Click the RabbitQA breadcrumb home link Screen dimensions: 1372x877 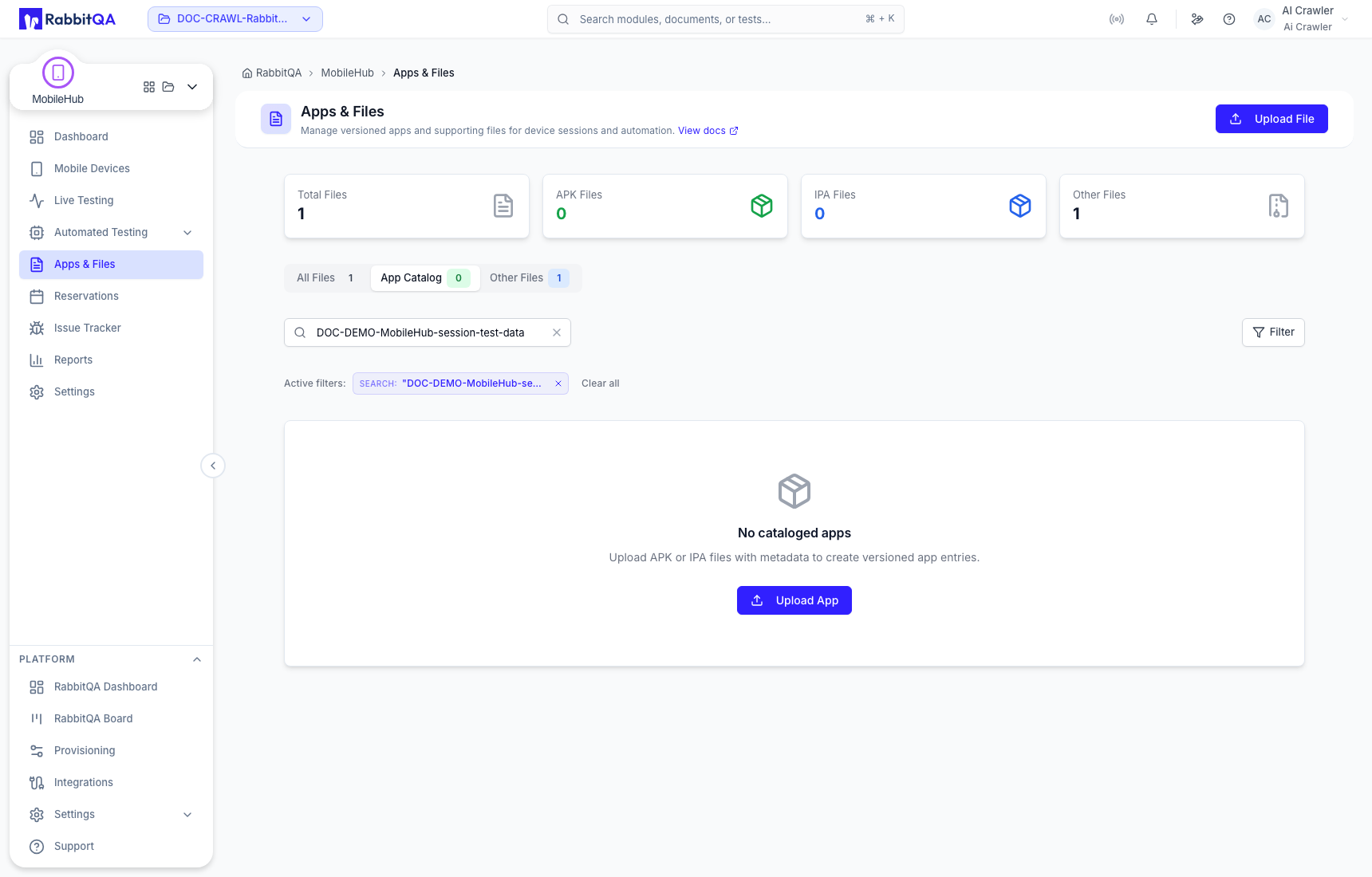tap(272, 73)
